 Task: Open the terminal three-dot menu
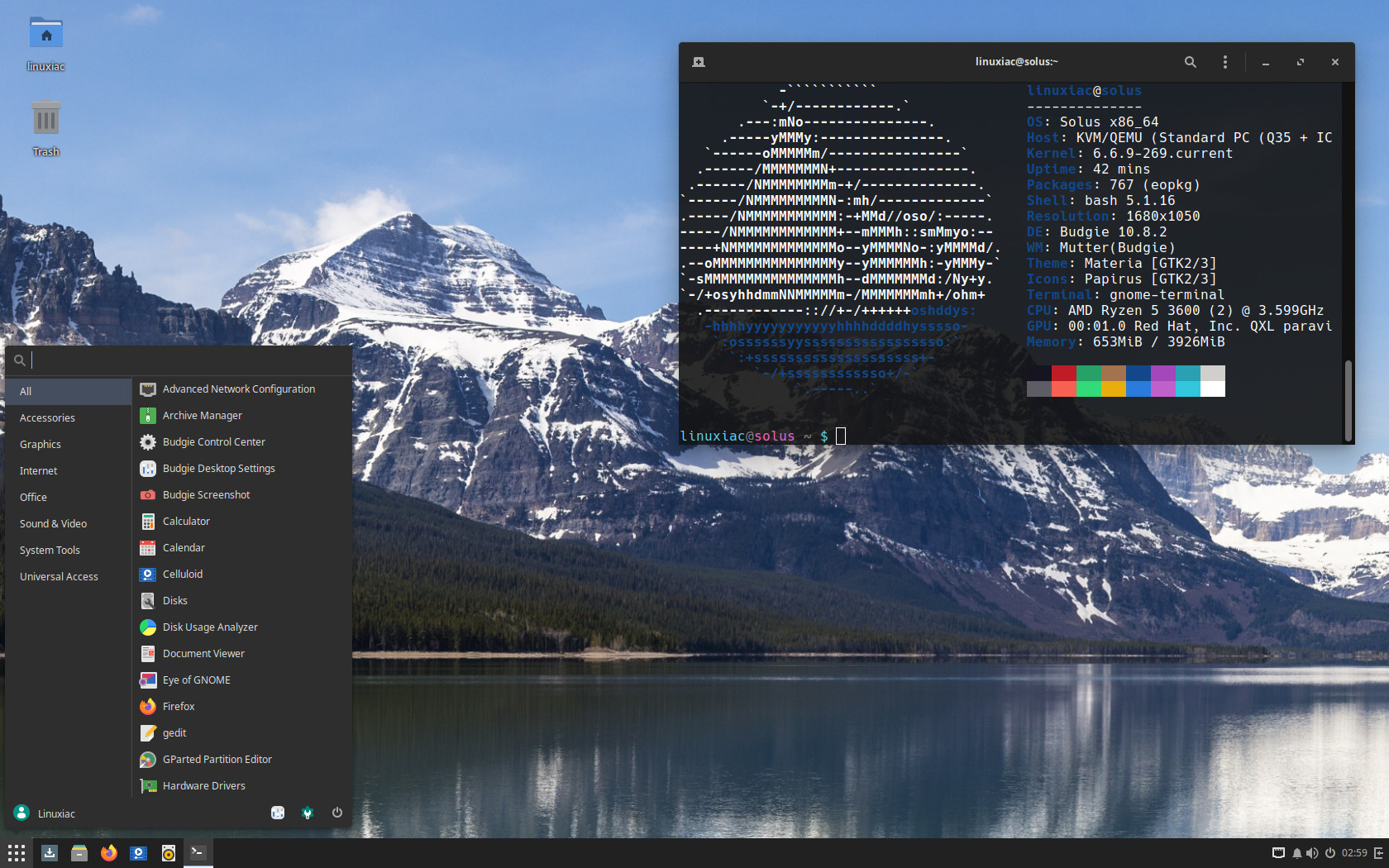pyautogui.click(x=1225, y=62)
